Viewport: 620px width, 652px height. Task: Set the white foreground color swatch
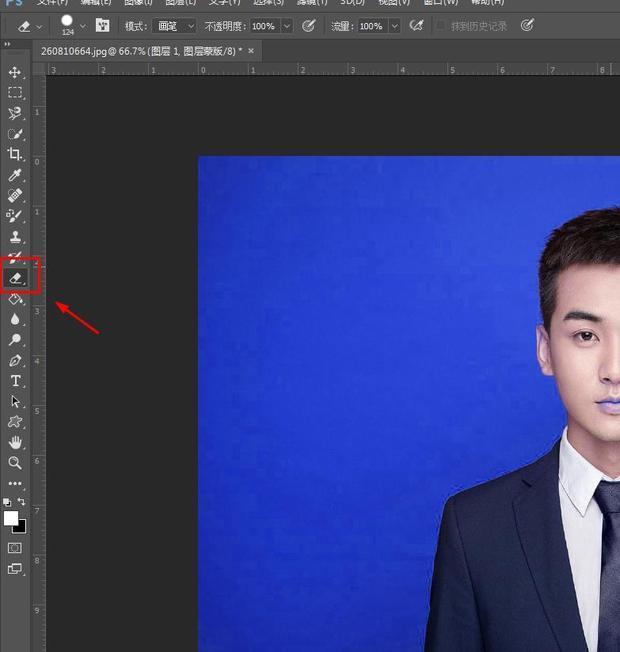[x=11, y=518]
